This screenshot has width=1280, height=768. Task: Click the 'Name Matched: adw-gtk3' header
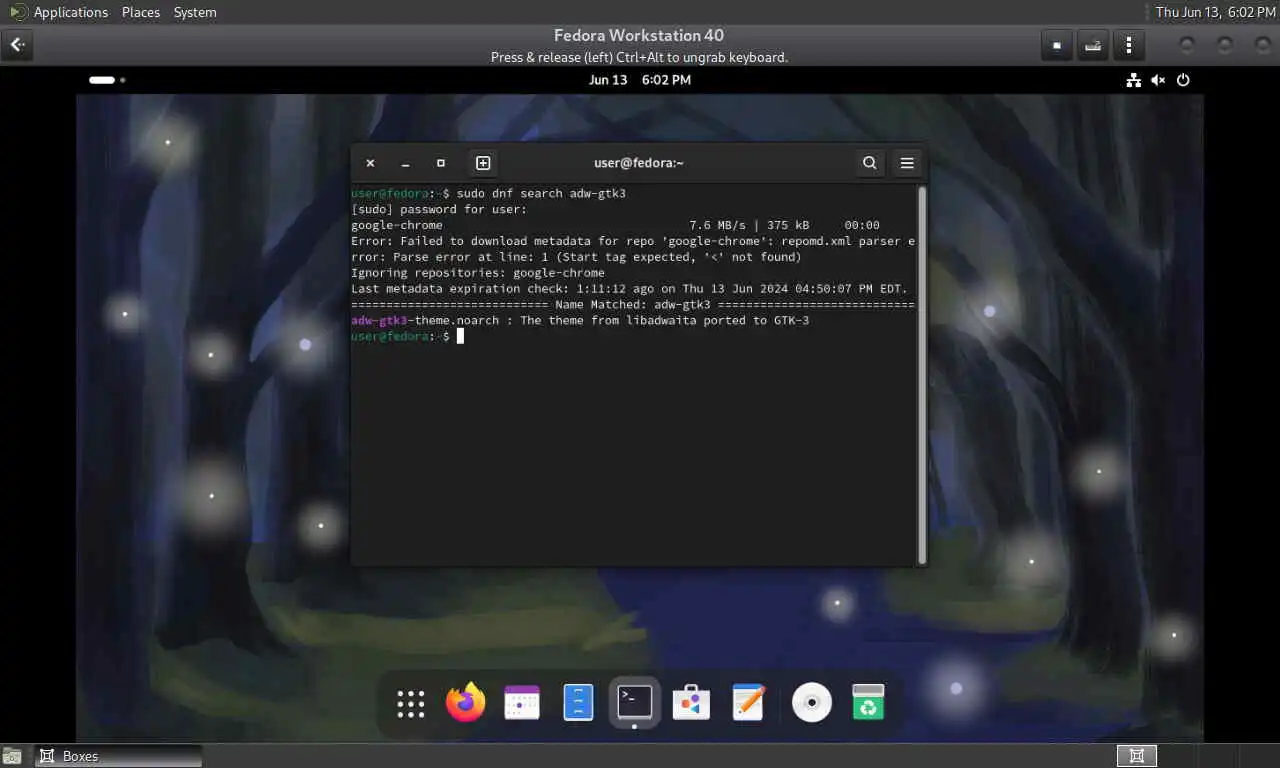click(633, 305)
